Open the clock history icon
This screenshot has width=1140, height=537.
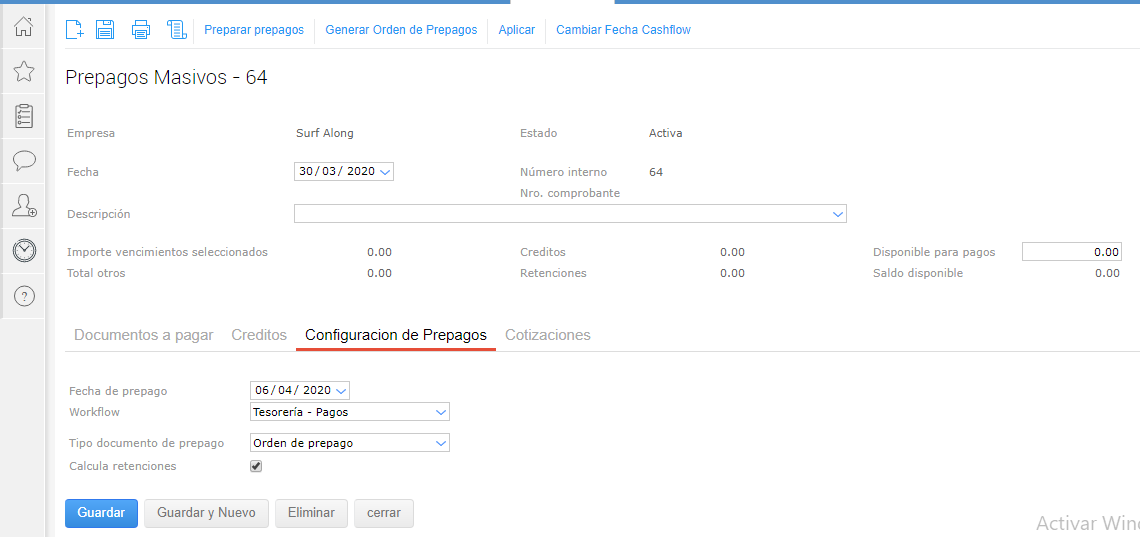(24, 251)
